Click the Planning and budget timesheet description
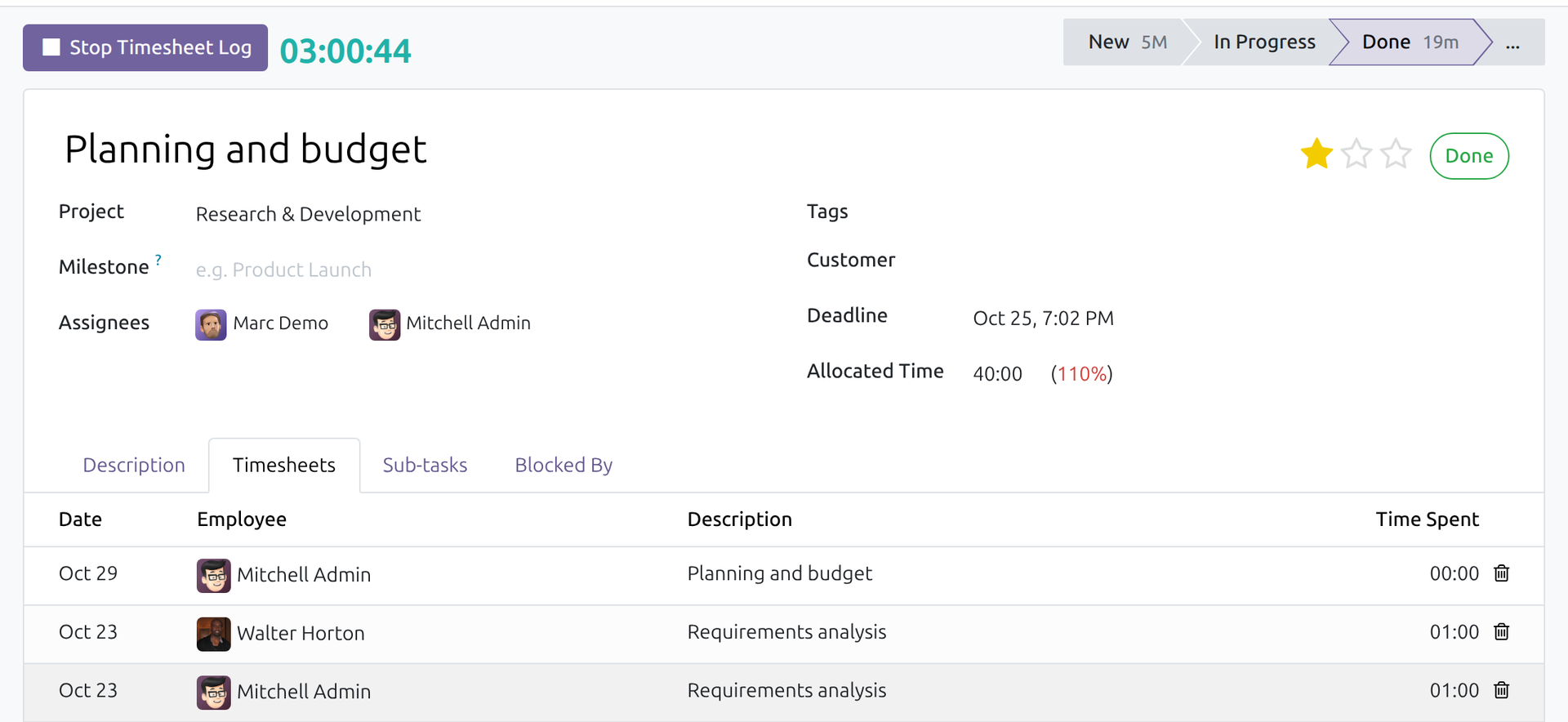The width and height of the screenshot is (1568, 722). click(780, 573)
